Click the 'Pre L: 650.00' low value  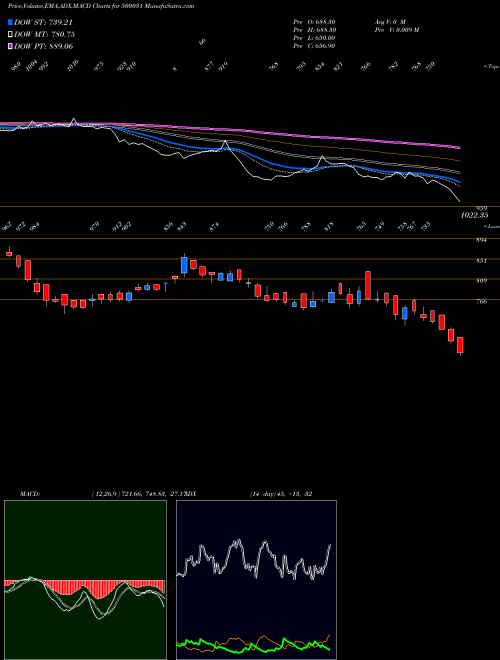click(x=314, y=37)
